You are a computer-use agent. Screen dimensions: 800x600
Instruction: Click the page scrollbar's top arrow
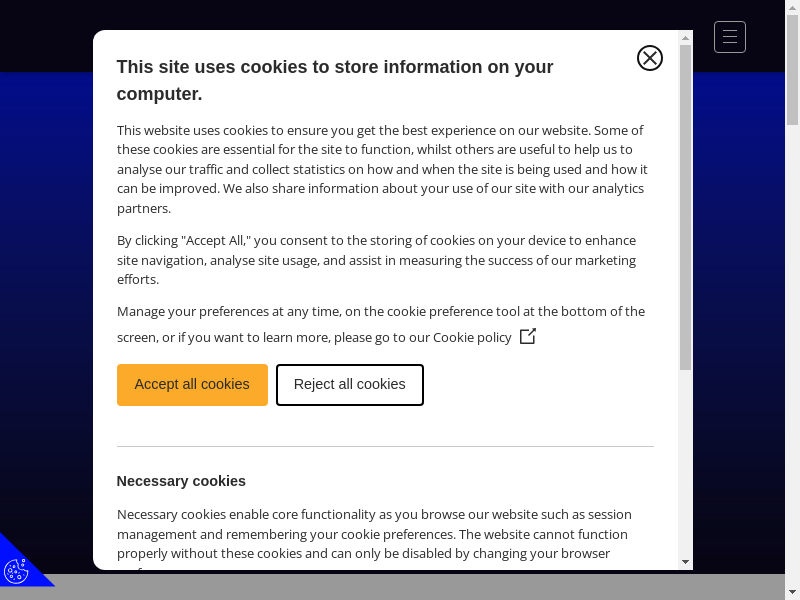click(x=792, y=5)
